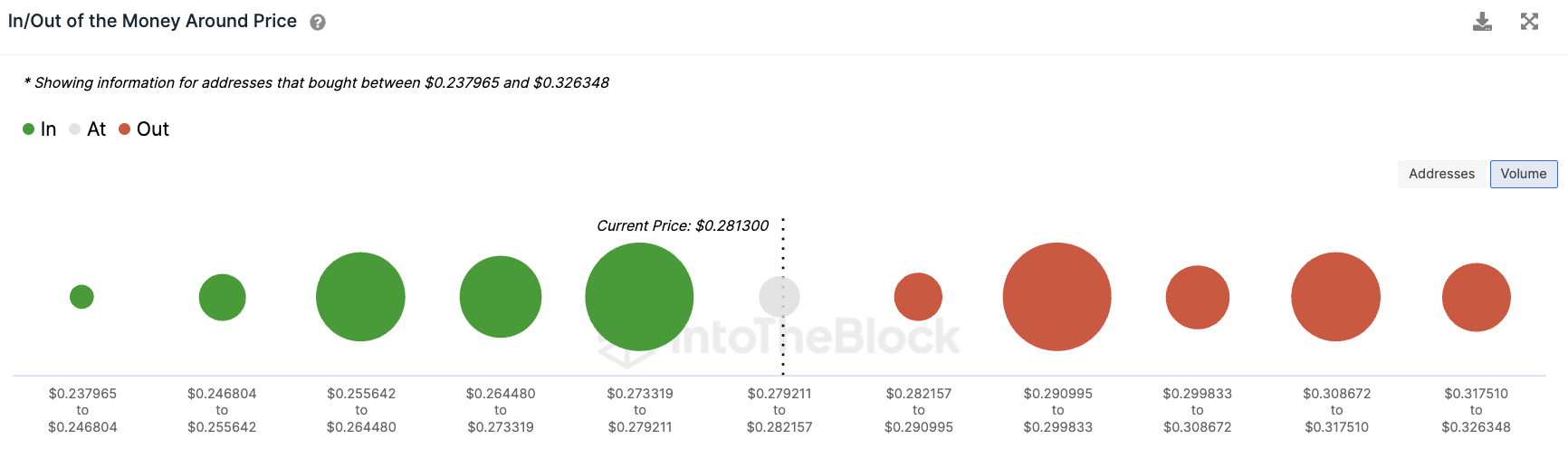Click the largest red bubble at $0.290995
The image size is (1568, 449).
1056,297
